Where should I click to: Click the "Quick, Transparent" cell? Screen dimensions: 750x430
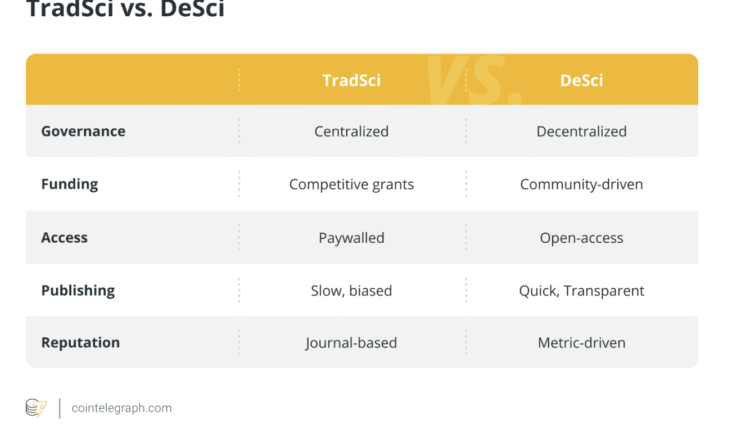pos(581,291)
